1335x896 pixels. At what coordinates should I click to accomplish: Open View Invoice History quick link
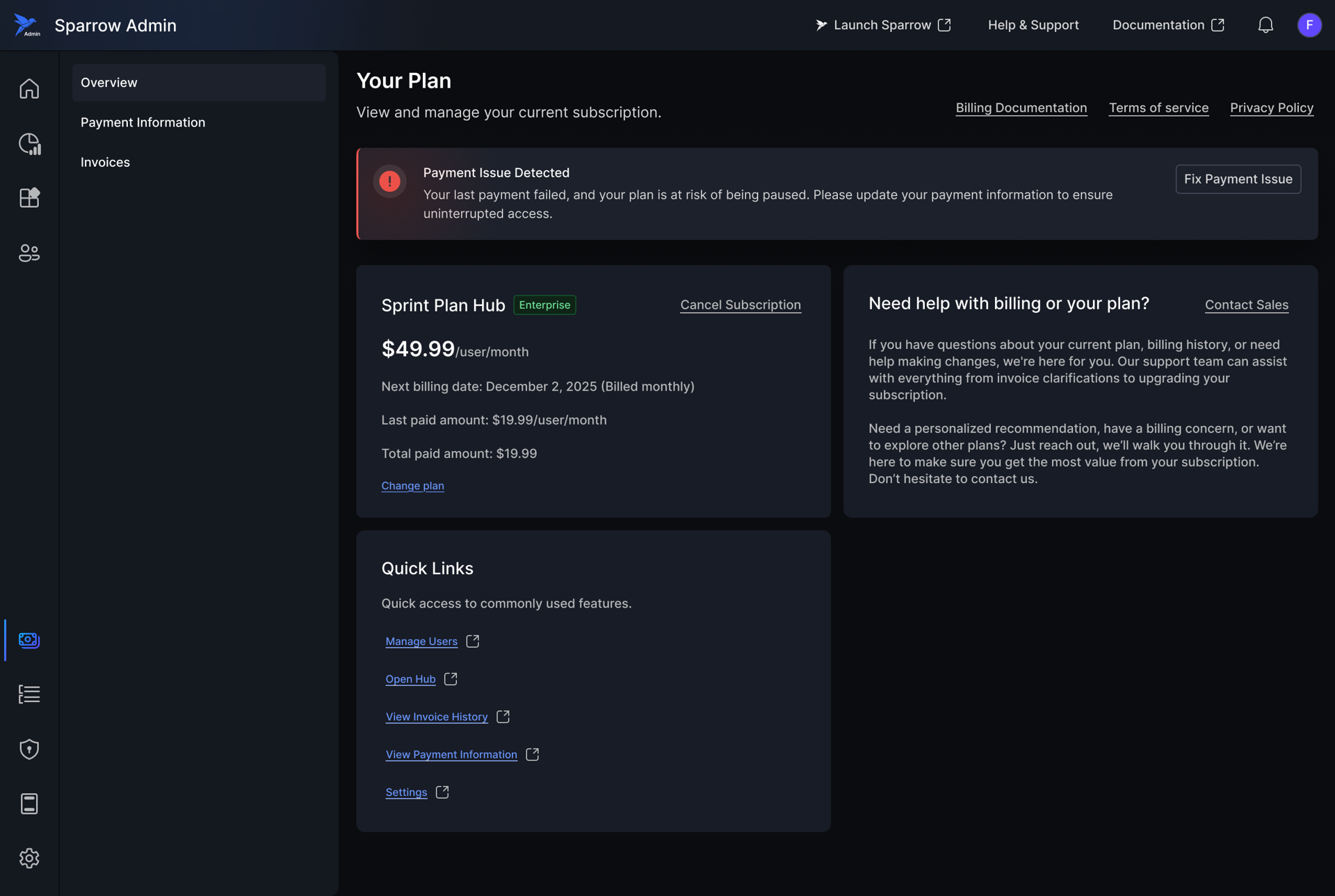(437, 717)
